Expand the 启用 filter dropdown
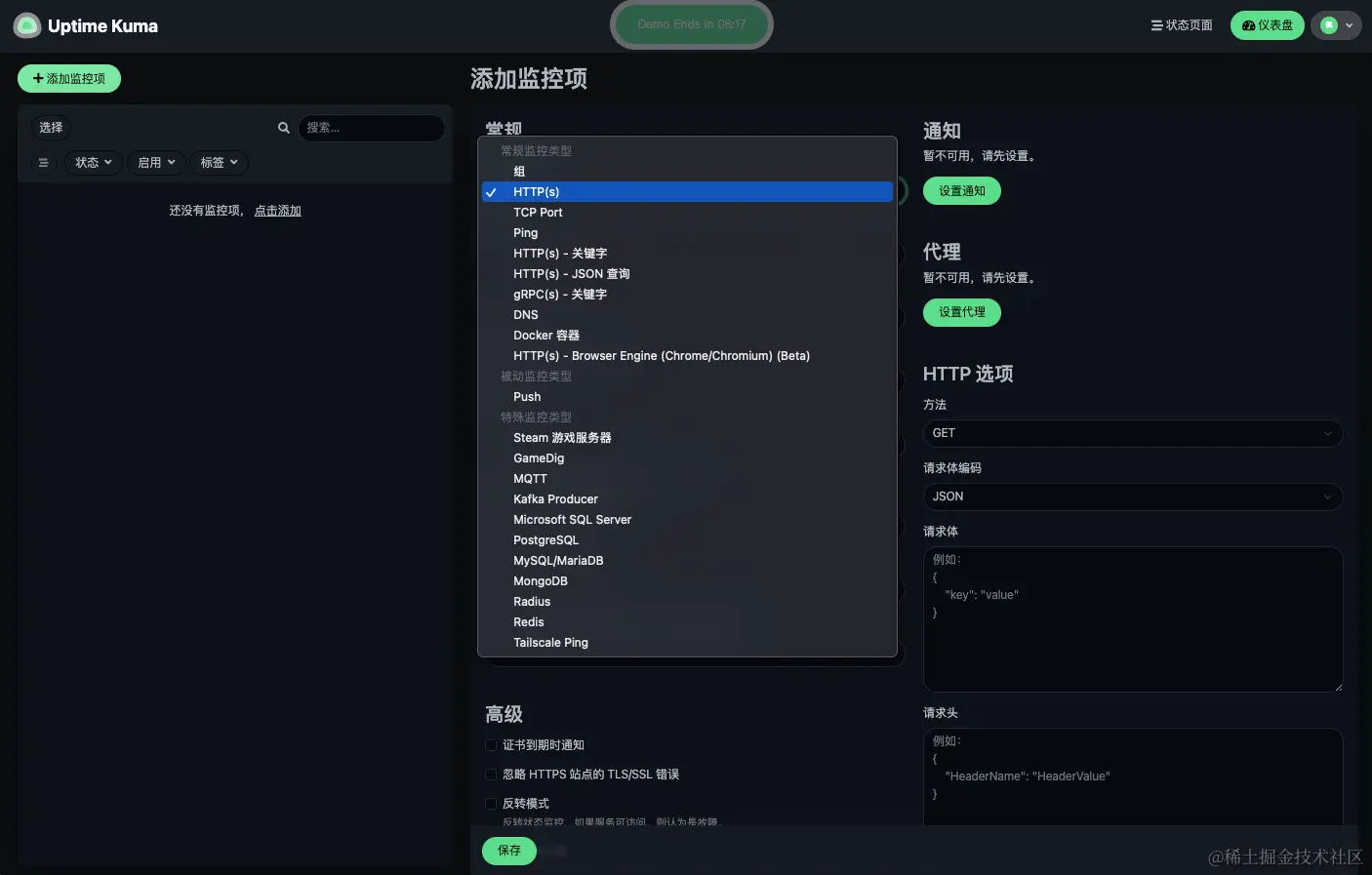 tap(156, 163)
